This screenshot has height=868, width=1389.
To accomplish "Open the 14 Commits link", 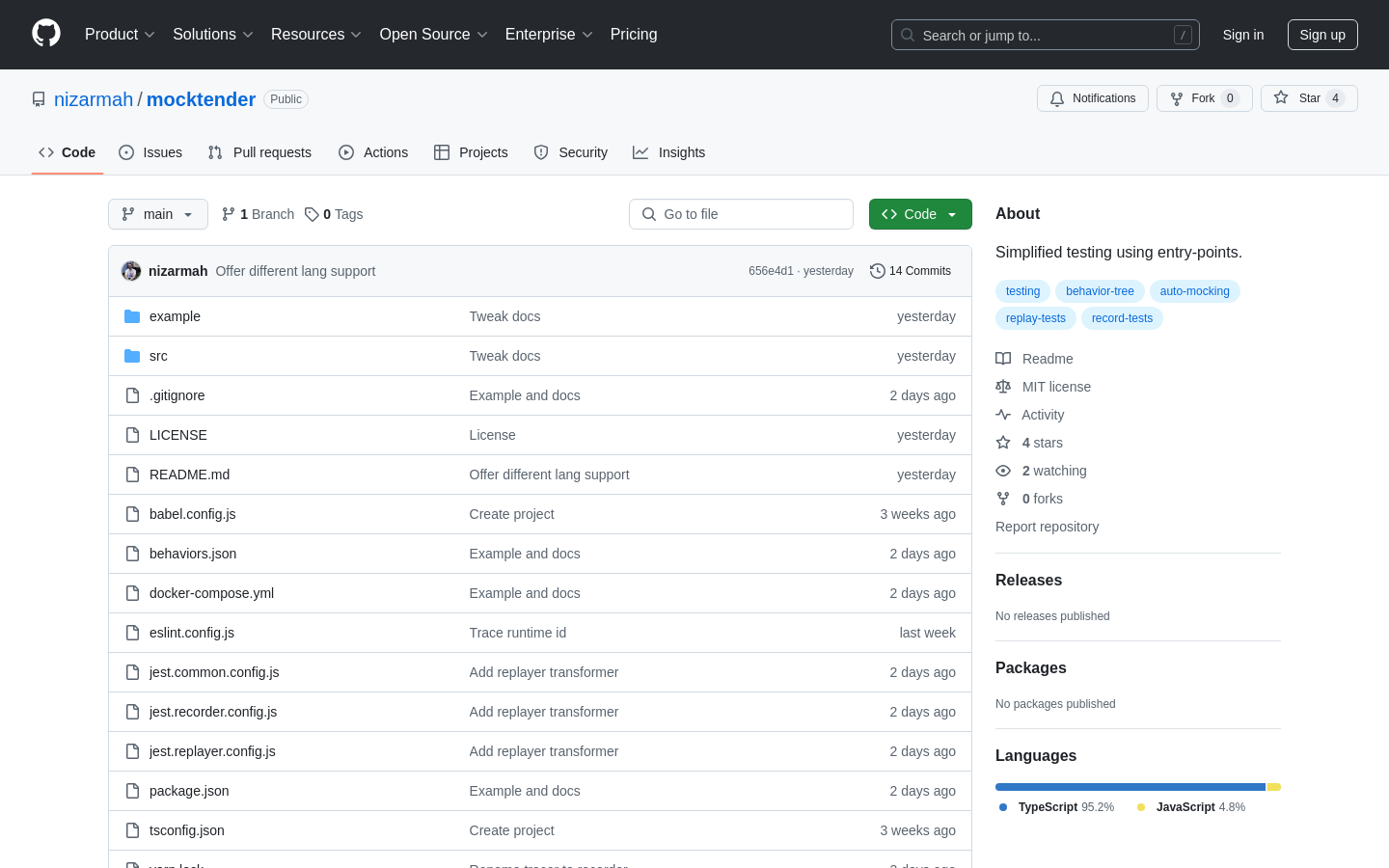I will 911,271.
